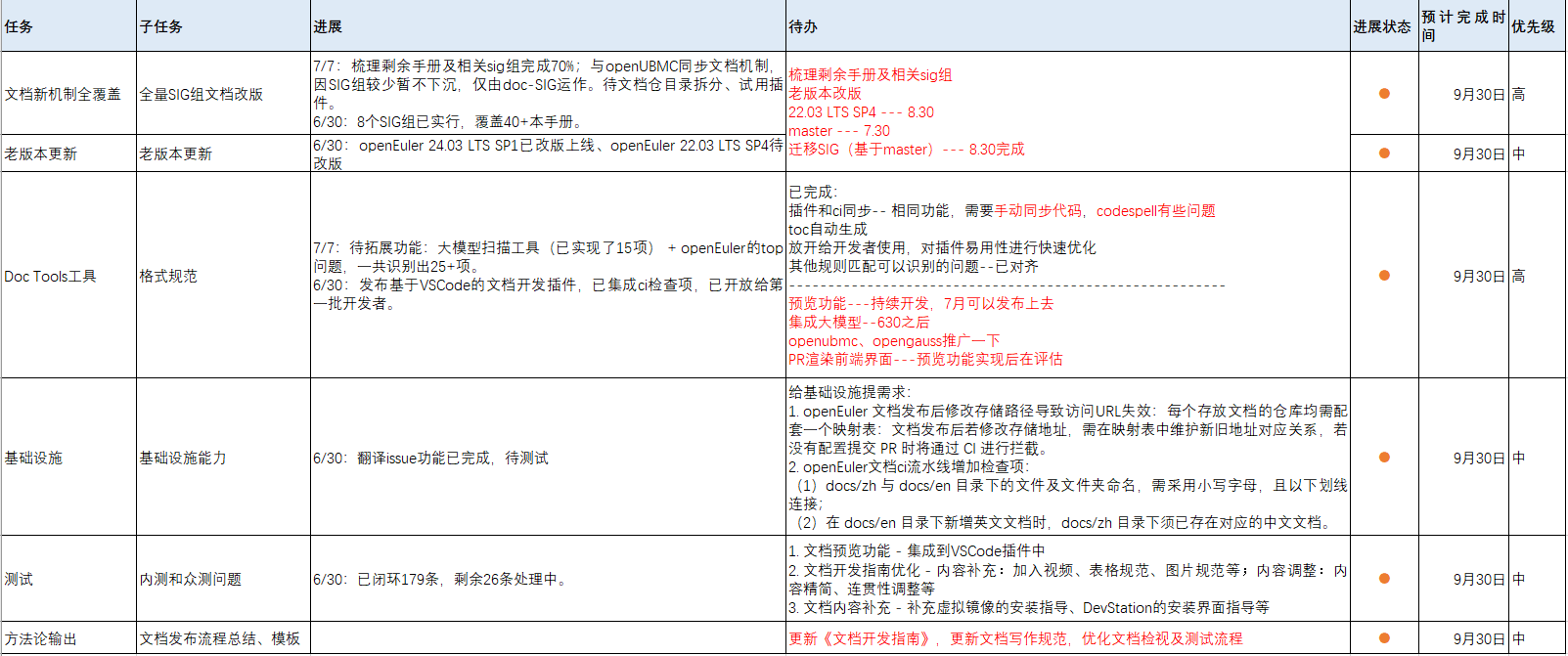The height and width of the screenshot is (656, 1568).
Task: Select the 优先级 column header
Action: 1536,26
